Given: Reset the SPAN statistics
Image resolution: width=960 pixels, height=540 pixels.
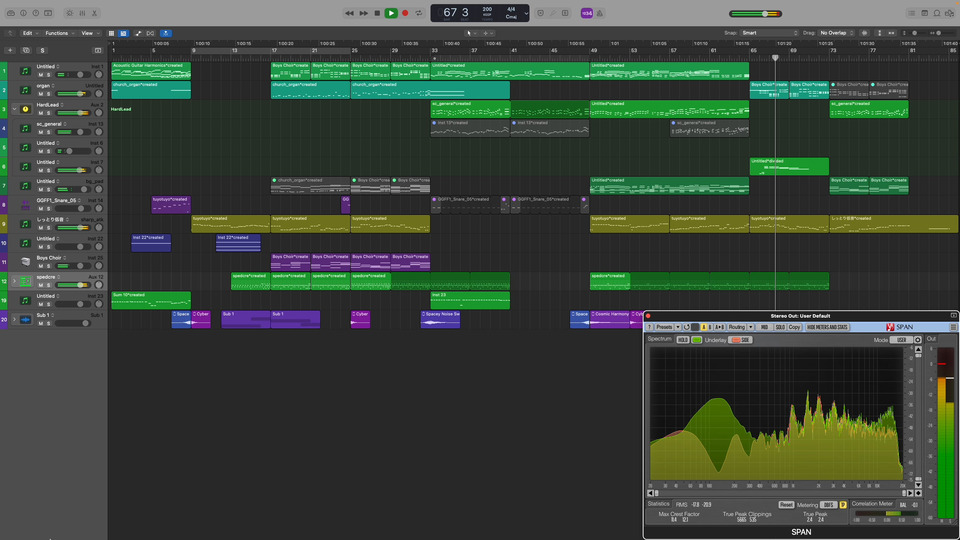Looking at the screenshot, I should click(x=786, y=504).
